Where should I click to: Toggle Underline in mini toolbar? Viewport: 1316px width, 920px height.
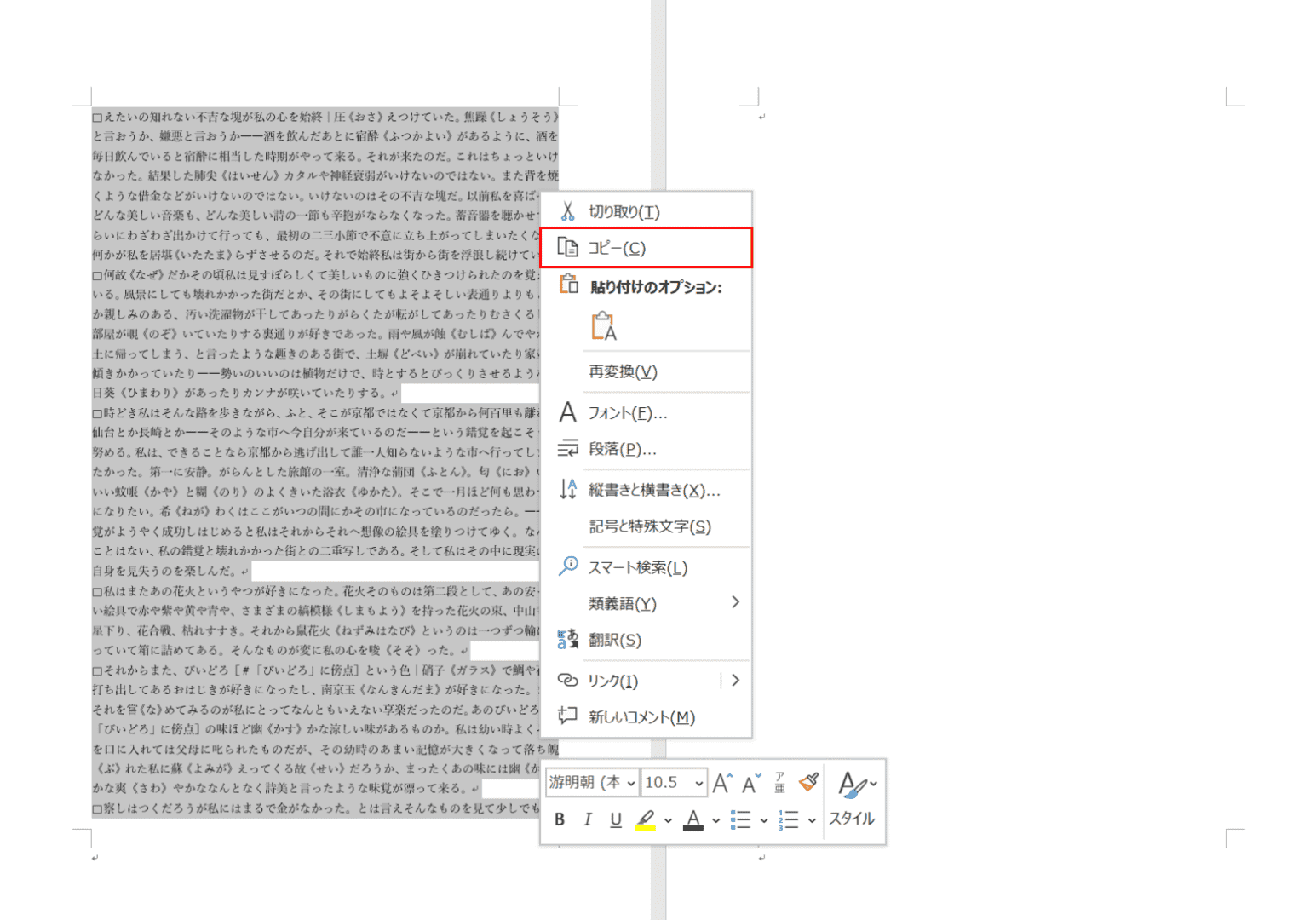[x=616, y=819]
